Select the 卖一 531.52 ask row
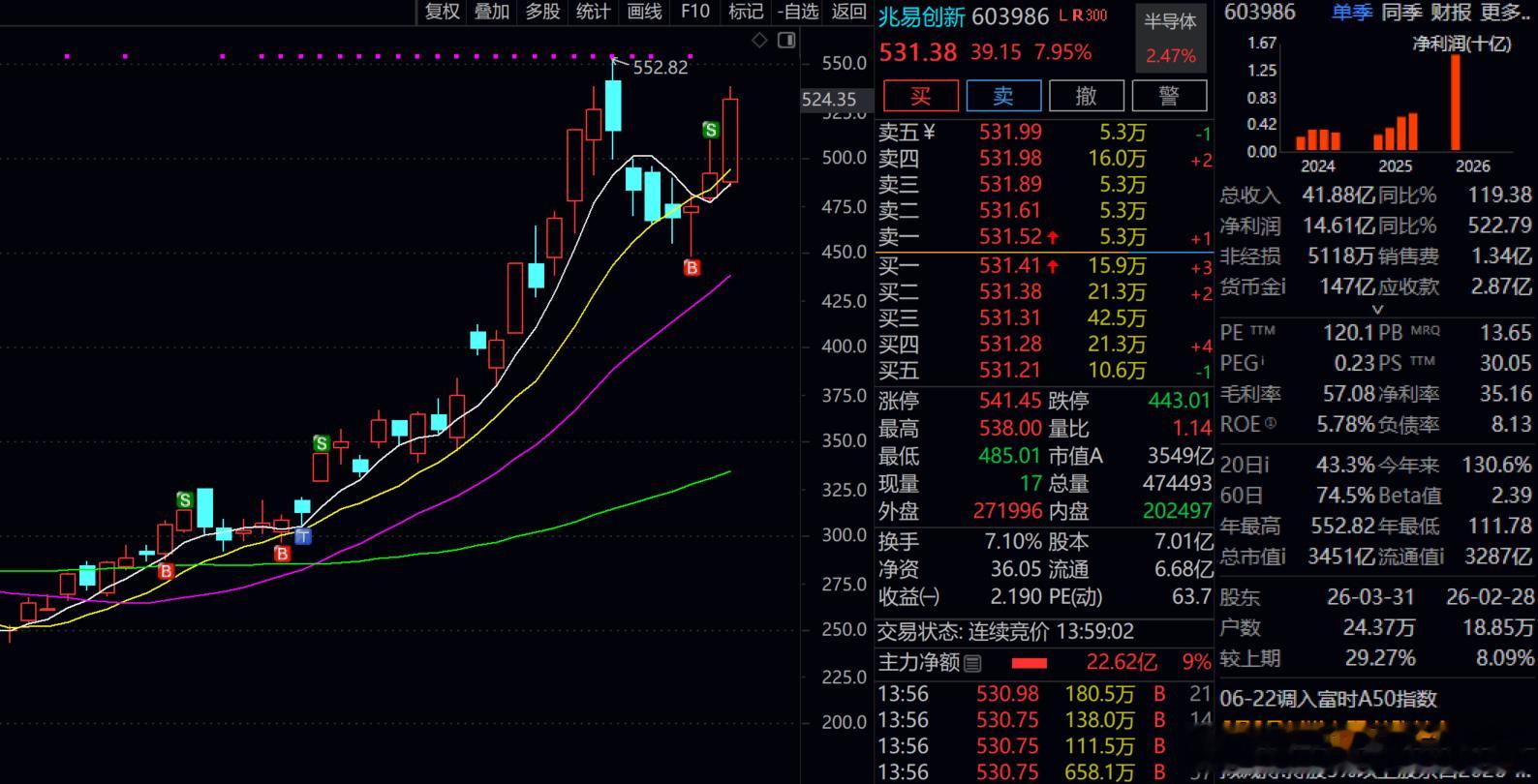1538x784 pixels. (1044, 237)
